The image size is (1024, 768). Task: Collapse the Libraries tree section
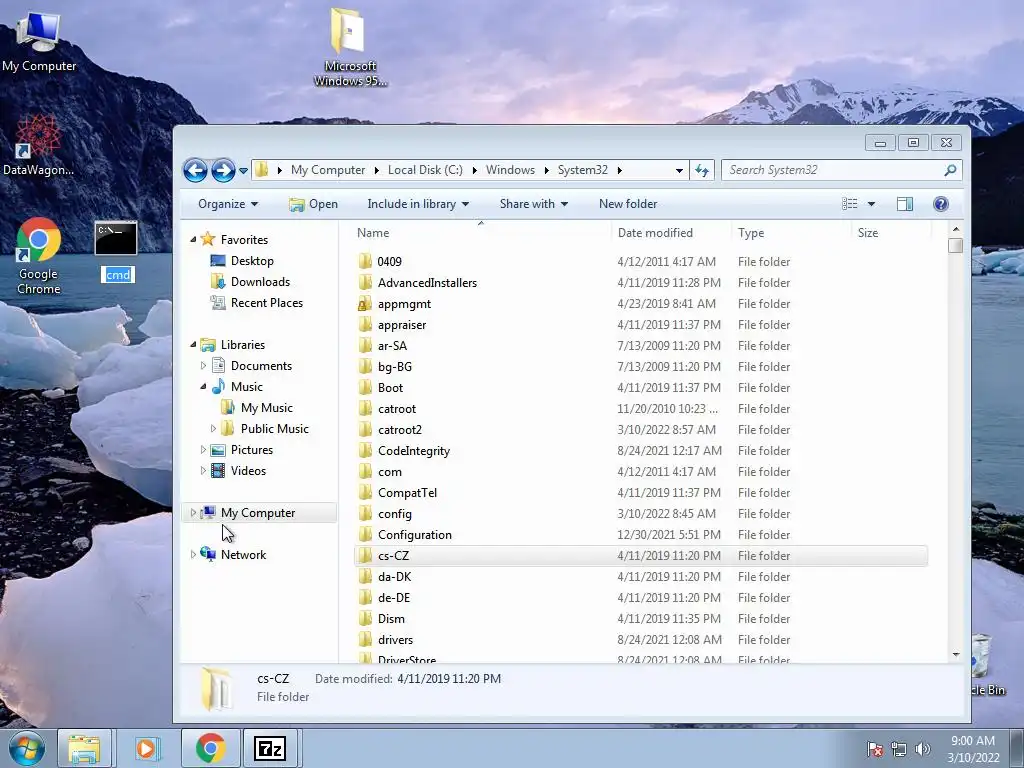pos(193,344)
